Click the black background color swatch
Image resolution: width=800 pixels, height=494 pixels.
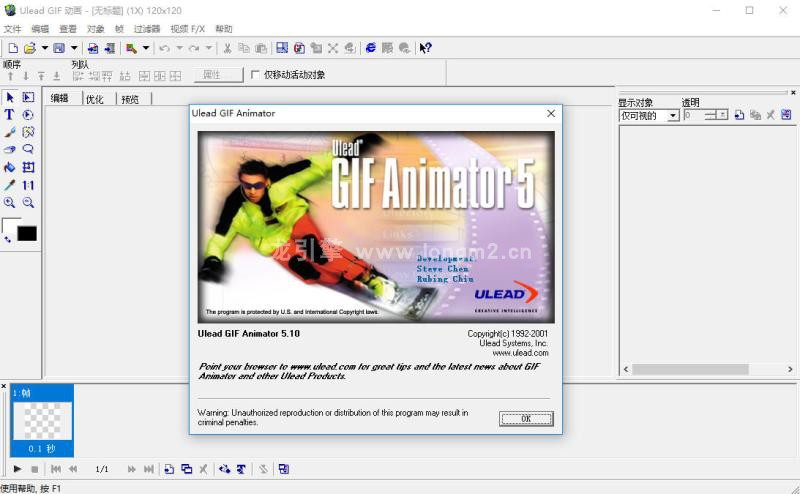27,234
